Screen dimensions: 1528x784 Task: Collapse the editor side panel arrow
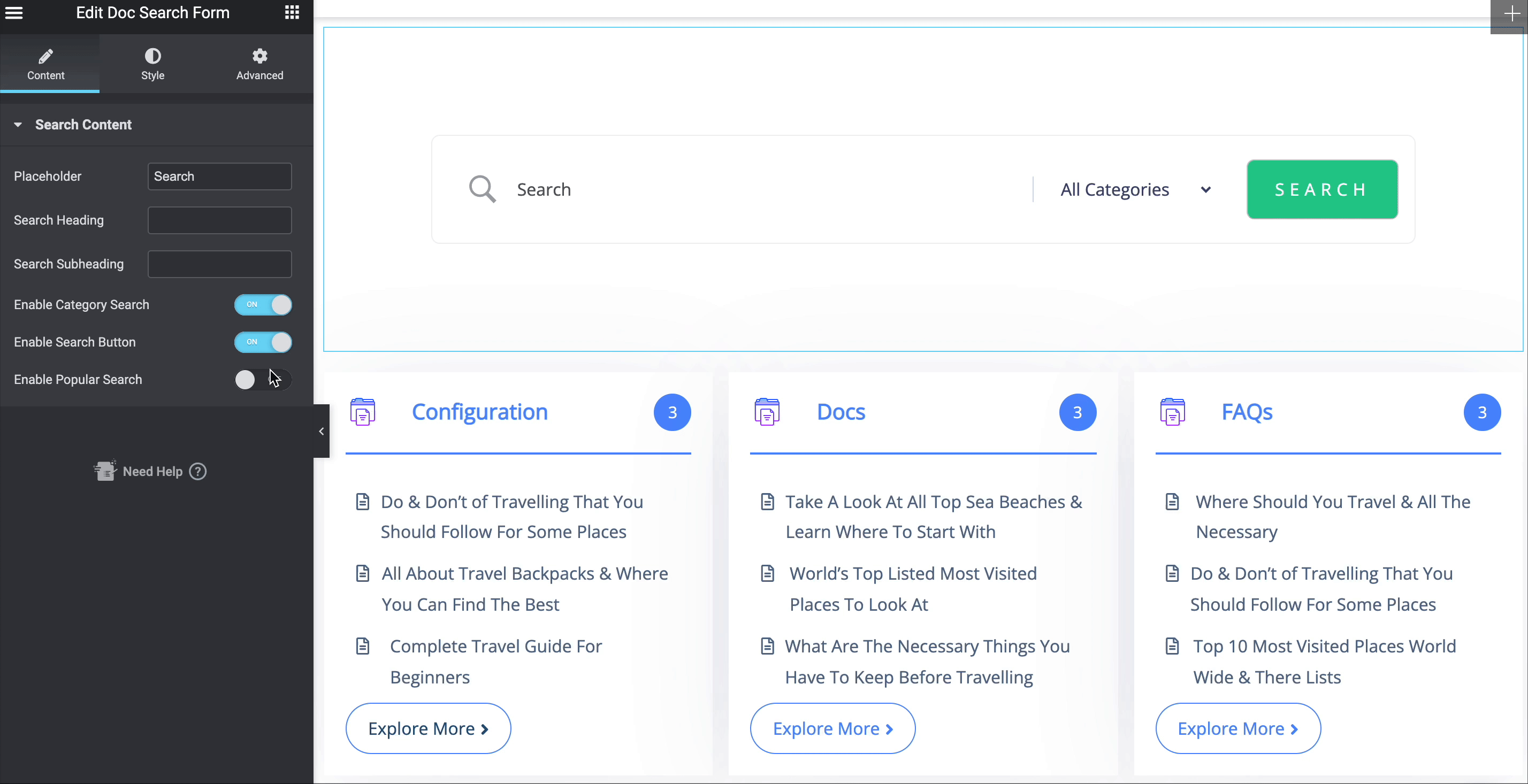(x=321, y=431)
